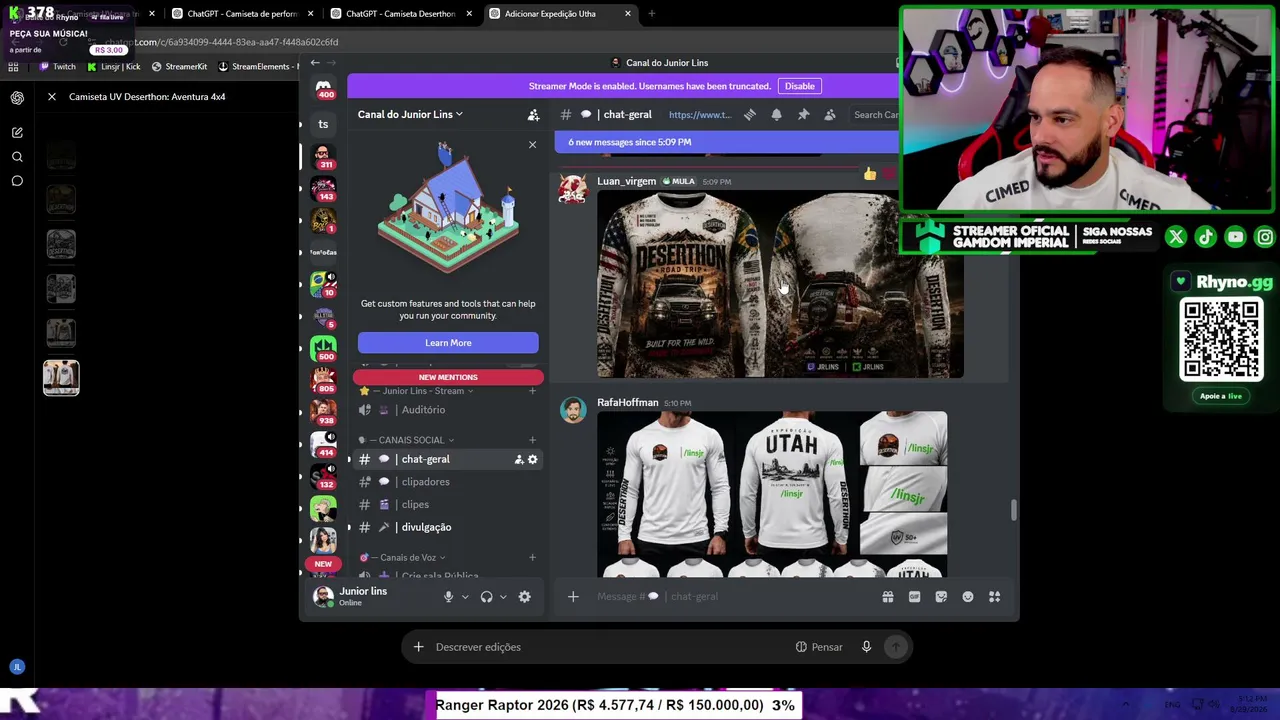1280x720 pixels.
Task: Open Canal do Junior Lins server dropdown
Action: pos(410,115)
